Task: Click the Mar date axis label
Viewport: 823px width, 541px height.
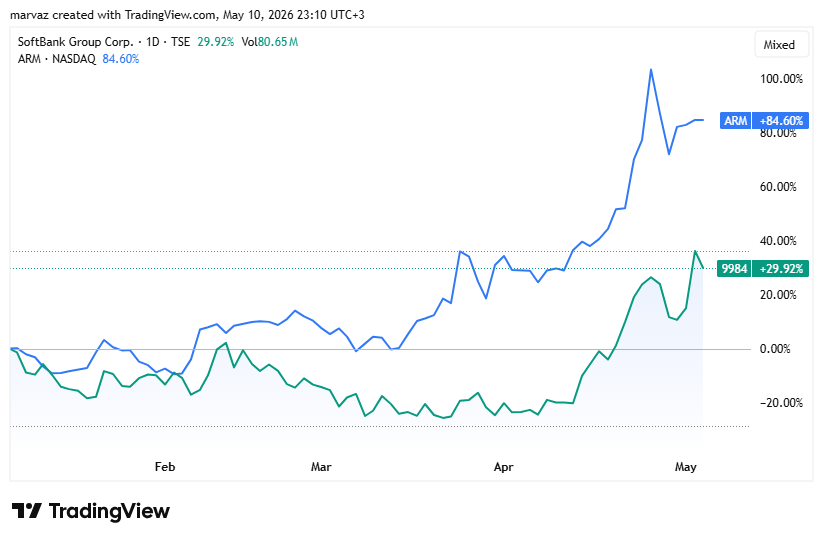Action: (321, 466)
